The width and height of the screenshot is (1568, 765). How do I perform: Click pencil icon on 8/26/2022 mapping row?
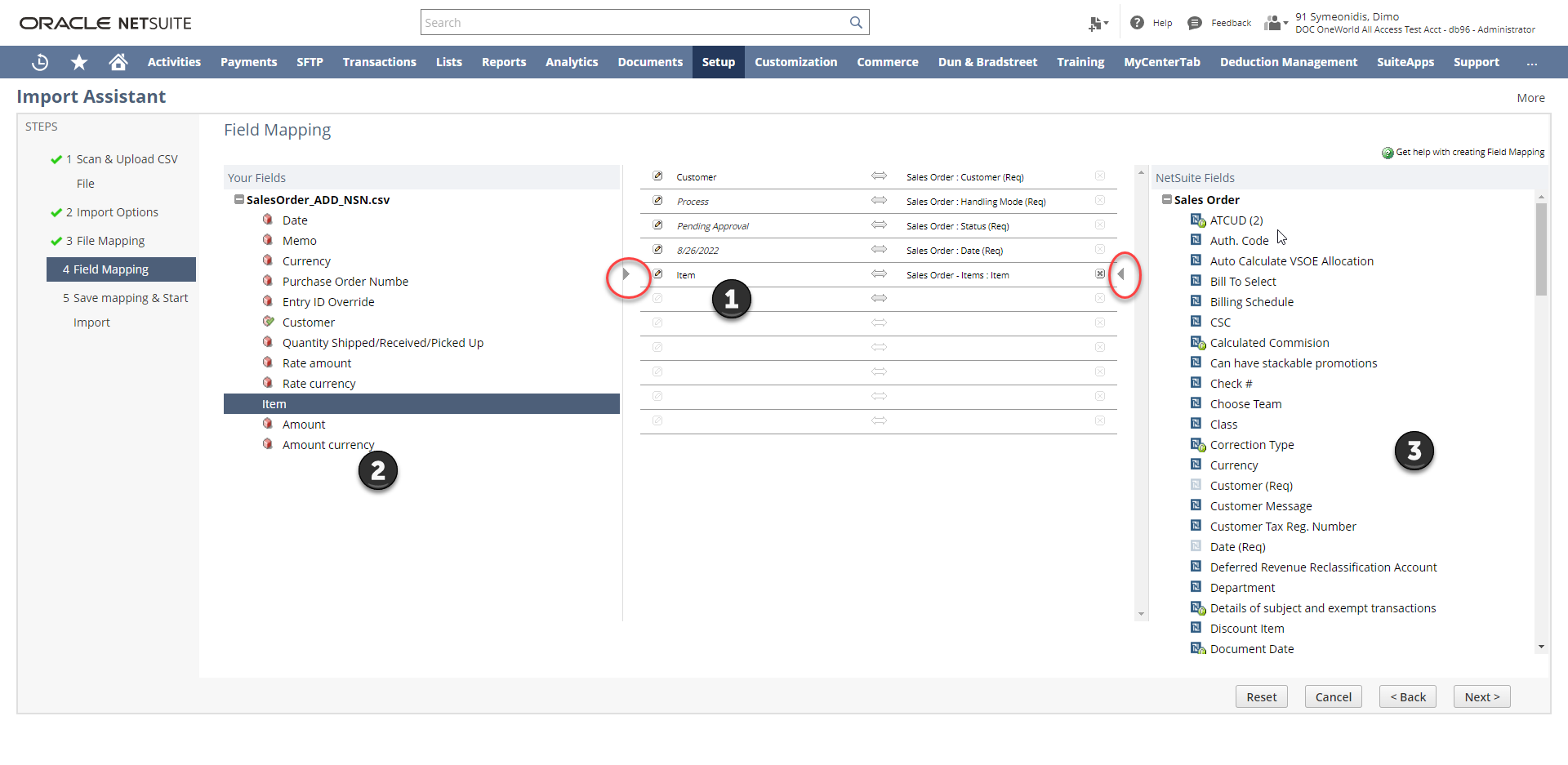tap(657, 250)
